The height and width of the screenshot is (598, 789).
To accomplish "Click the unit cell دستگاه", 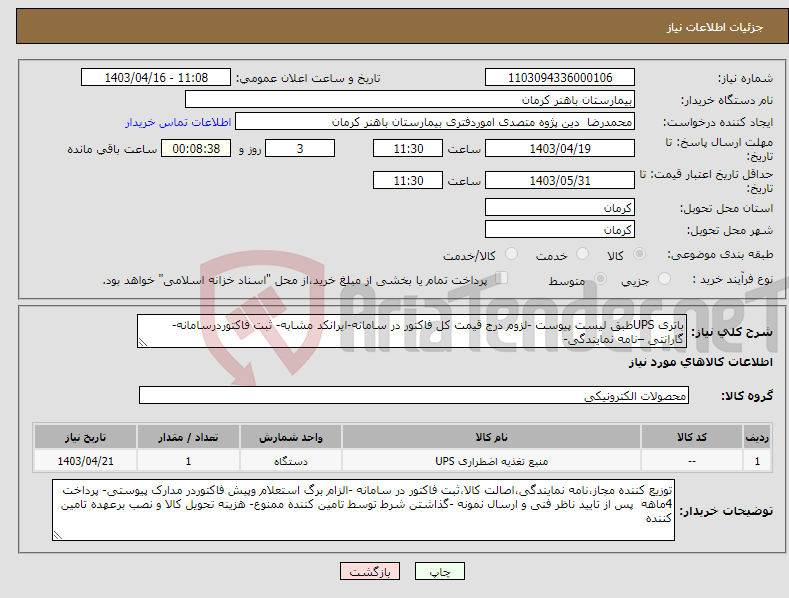I will (291, 461).
